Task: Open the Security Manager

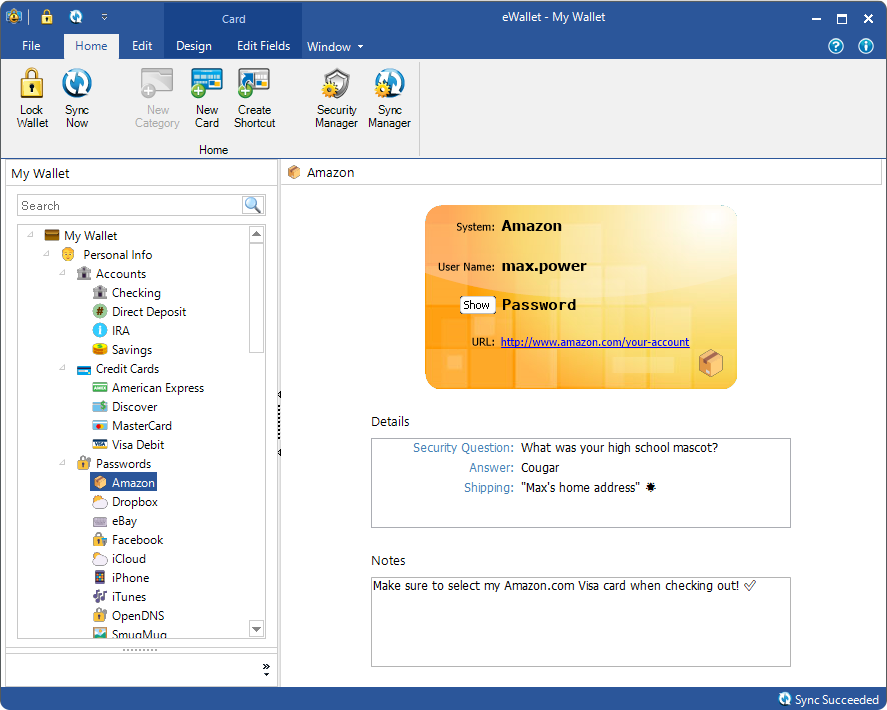Action: (337, 98)
